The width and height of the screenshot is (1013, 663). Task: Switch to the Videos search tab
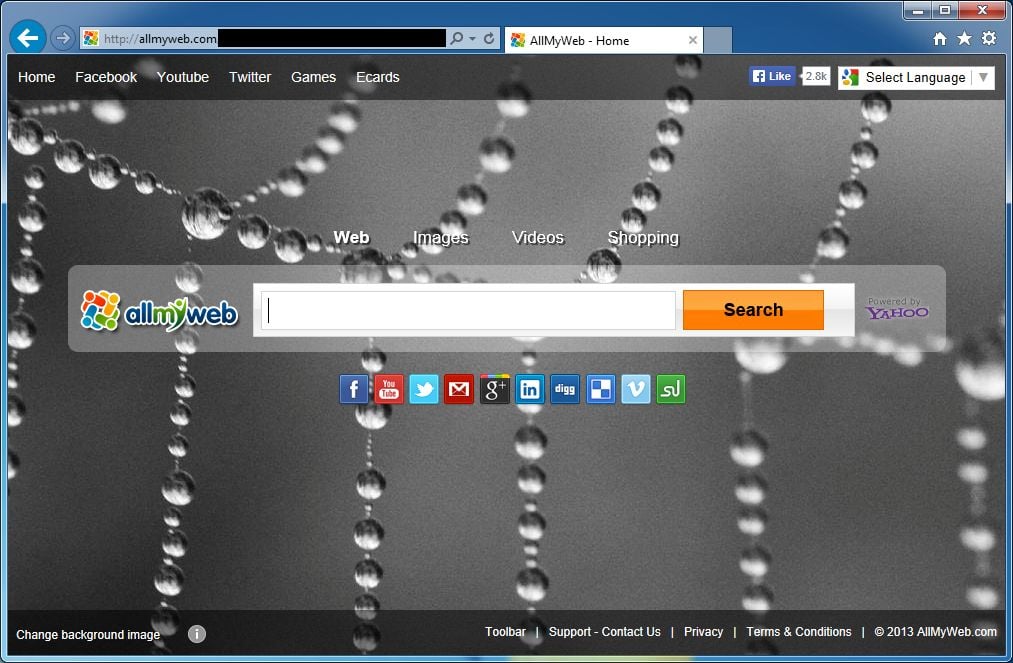point(538,237)
